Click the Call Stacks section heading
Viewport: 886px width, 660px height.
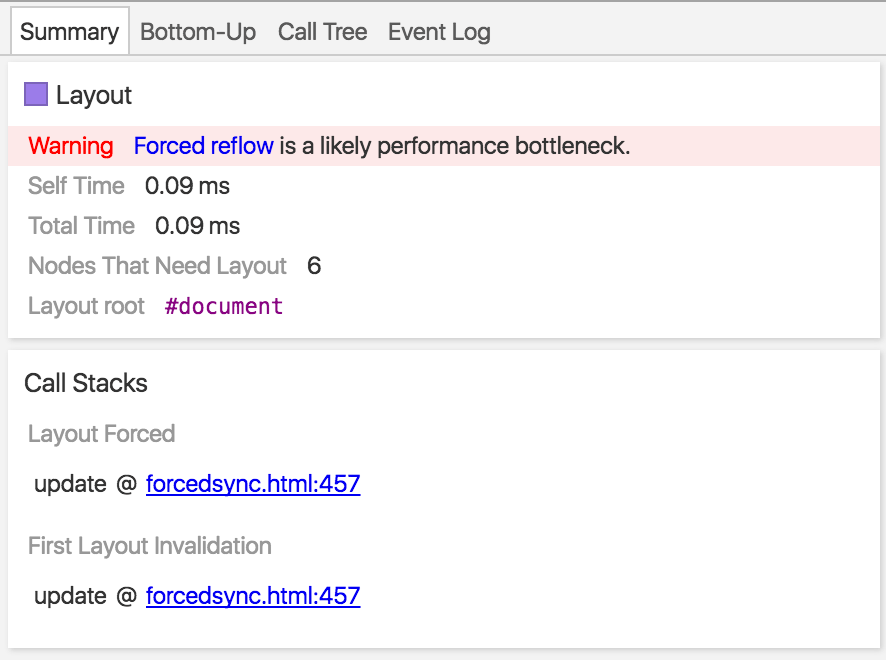(86, 383)
